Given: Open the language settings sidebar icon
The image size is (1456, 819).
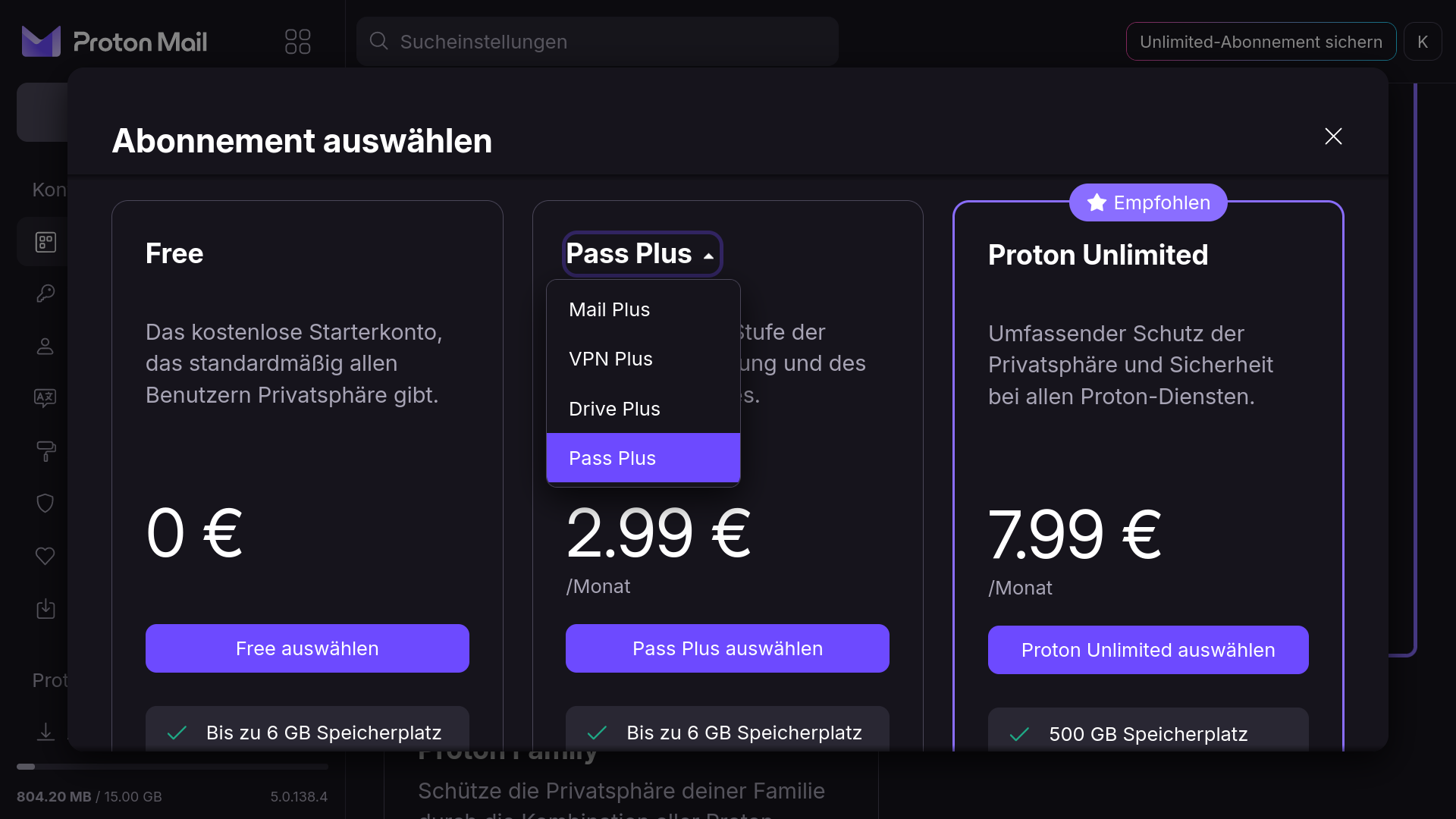Looking at the screenshot, I should tap(45, 397).
